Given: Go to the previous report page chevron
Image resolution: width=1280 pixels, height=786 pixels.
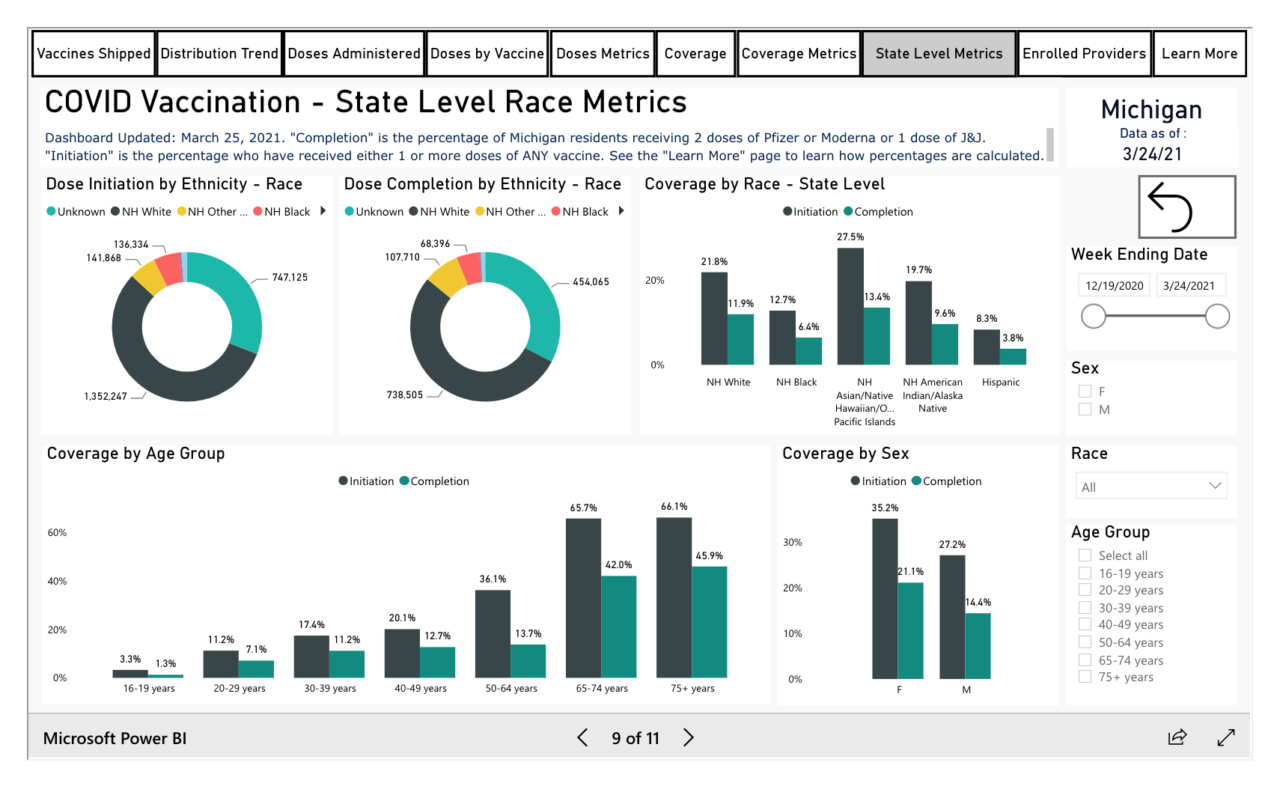Looking at the screenshot, I should [x=582, y=737].
